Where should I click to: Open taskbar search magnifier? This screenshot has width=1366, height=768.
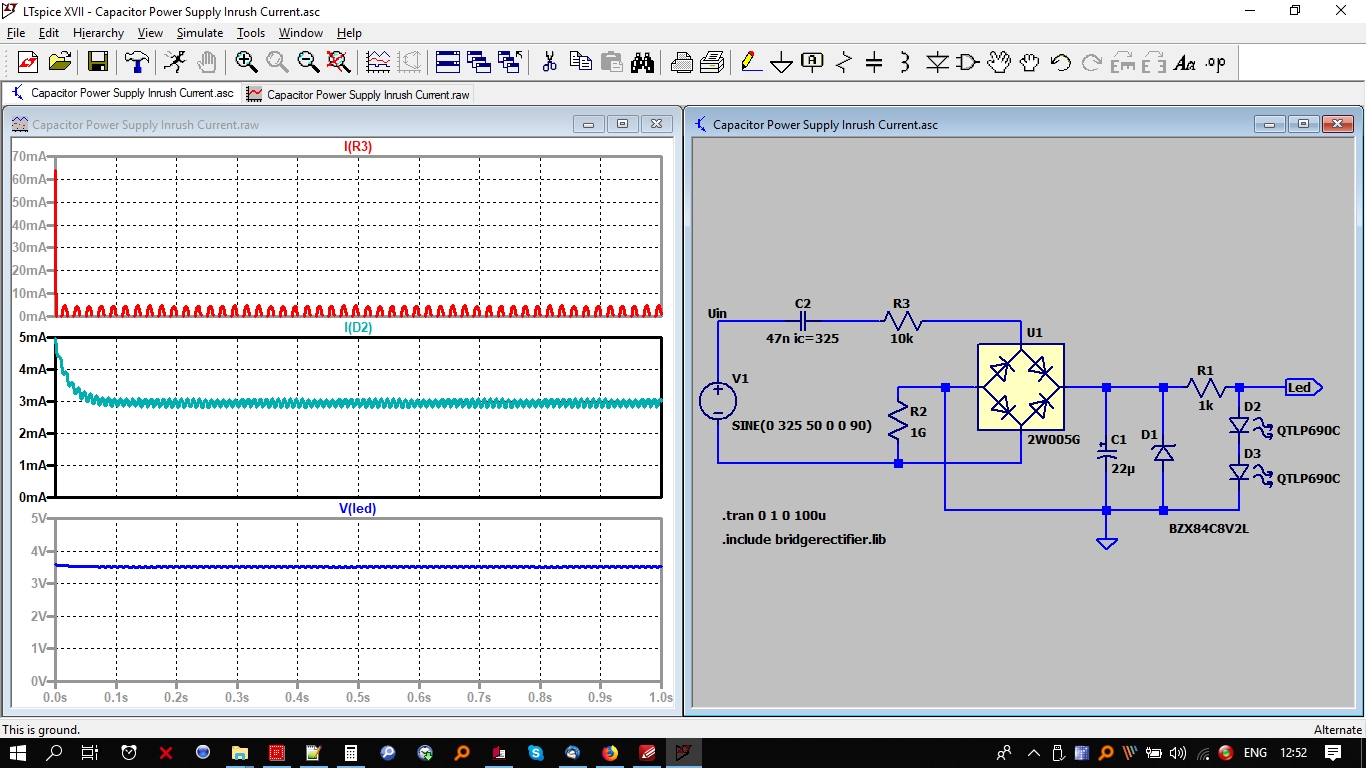pos(55,752)
